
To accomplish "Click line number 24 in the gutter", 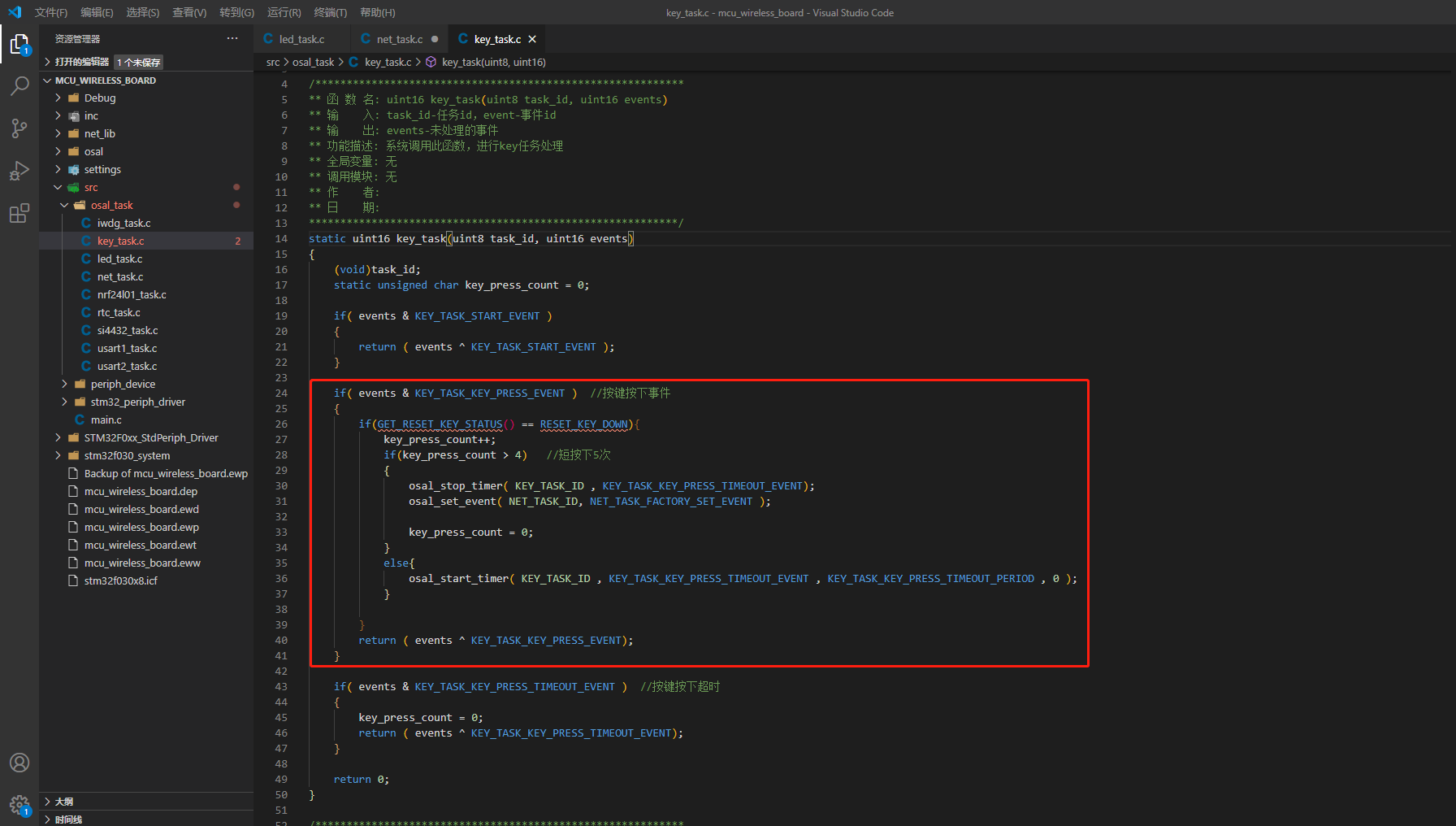I will tap(281, 393).
